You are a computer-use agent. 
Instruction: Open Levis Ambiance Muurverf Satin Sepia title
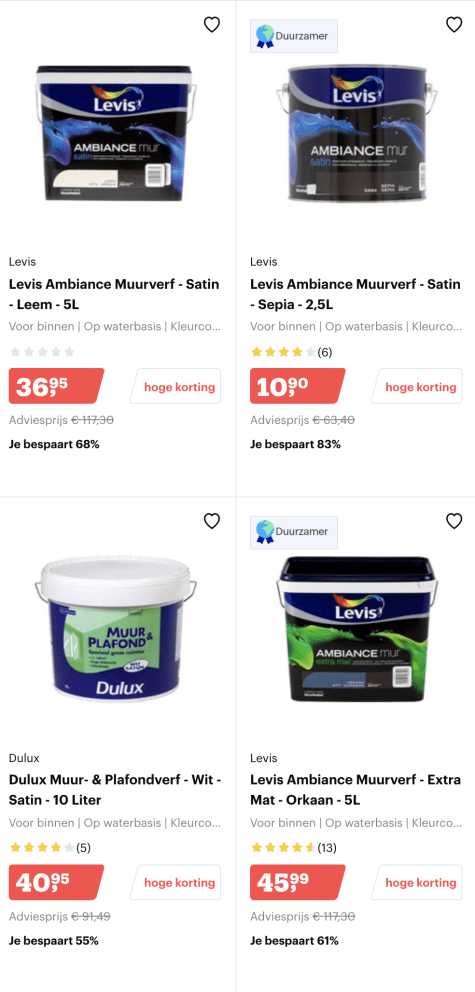(x=355, y=294)
